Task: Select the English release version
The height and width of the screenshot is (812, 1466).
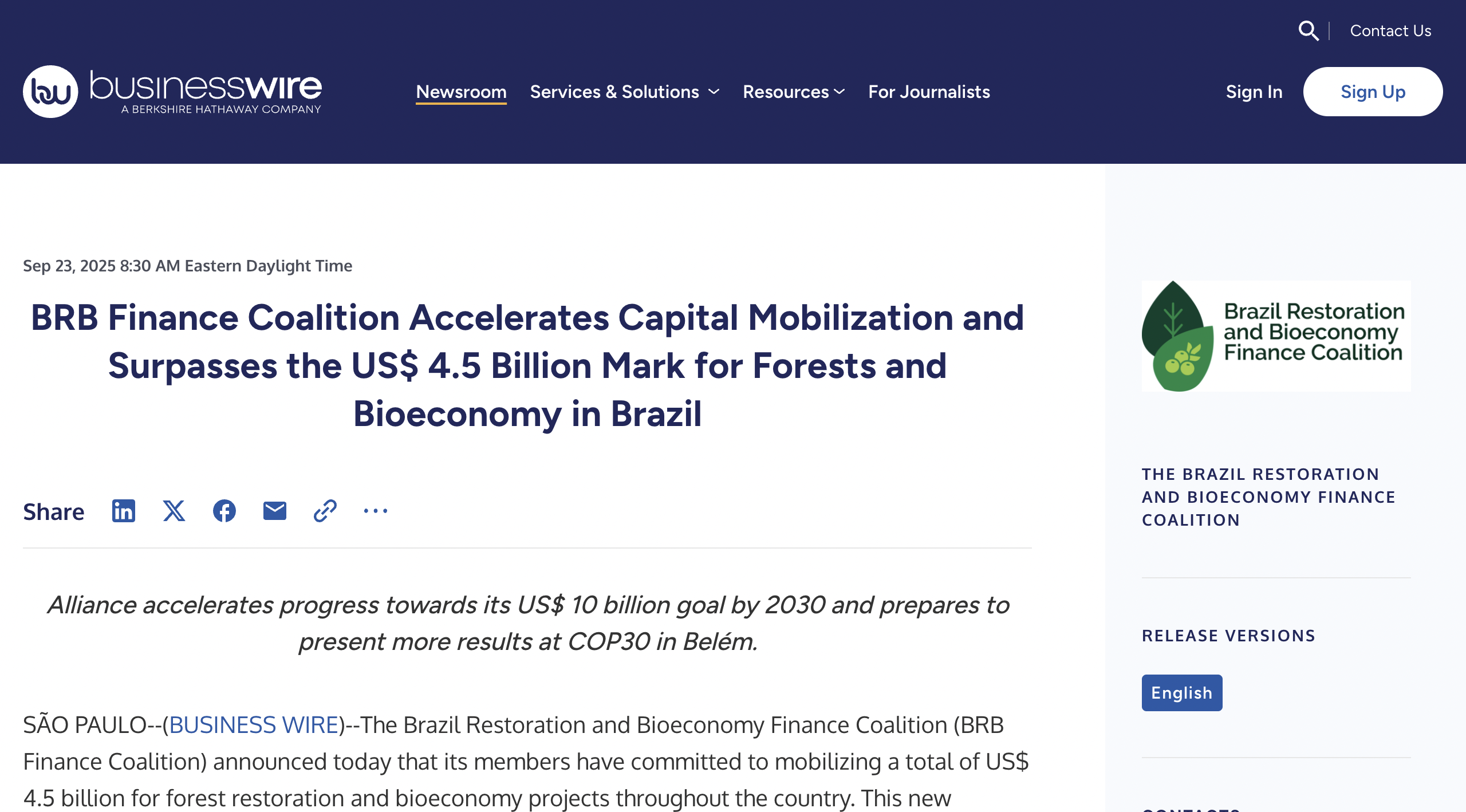Action: (1181, 693)
